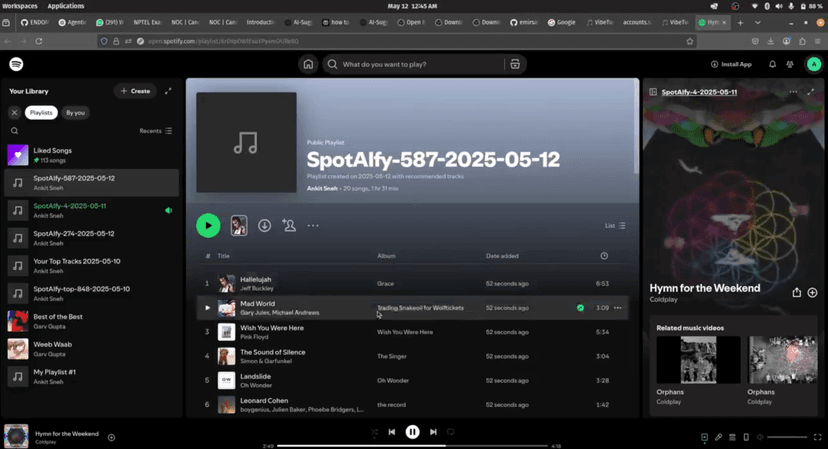Image resolution: width=828 pixels, height=449 pixels.
Task: Open the notifications bell
Action: 772,64
